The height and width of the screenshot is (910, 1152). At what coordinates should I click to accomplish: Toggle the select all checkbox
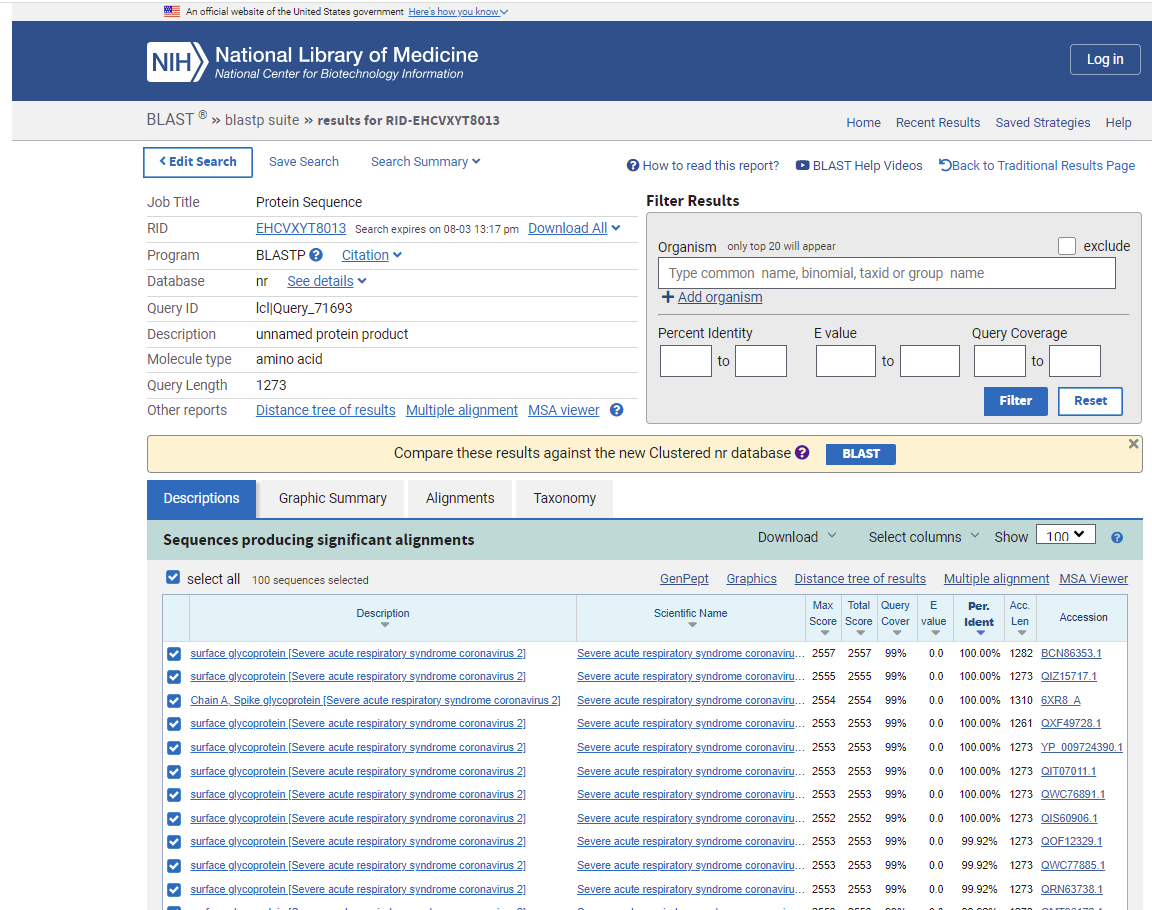click(x=173, y=577)
